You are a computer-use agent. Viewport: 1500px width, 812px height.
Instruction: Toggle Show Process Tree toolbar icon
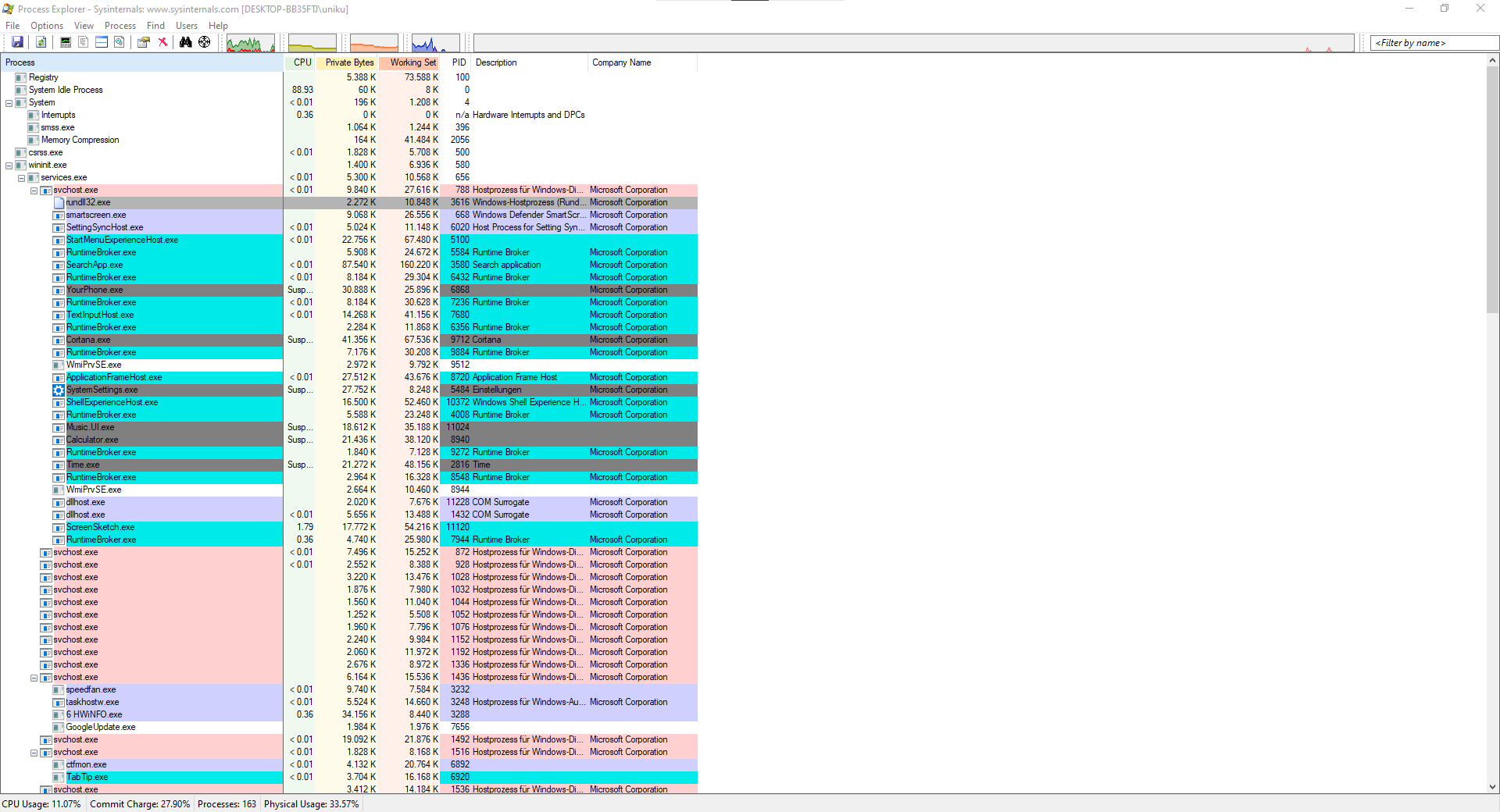click(84, 42)
